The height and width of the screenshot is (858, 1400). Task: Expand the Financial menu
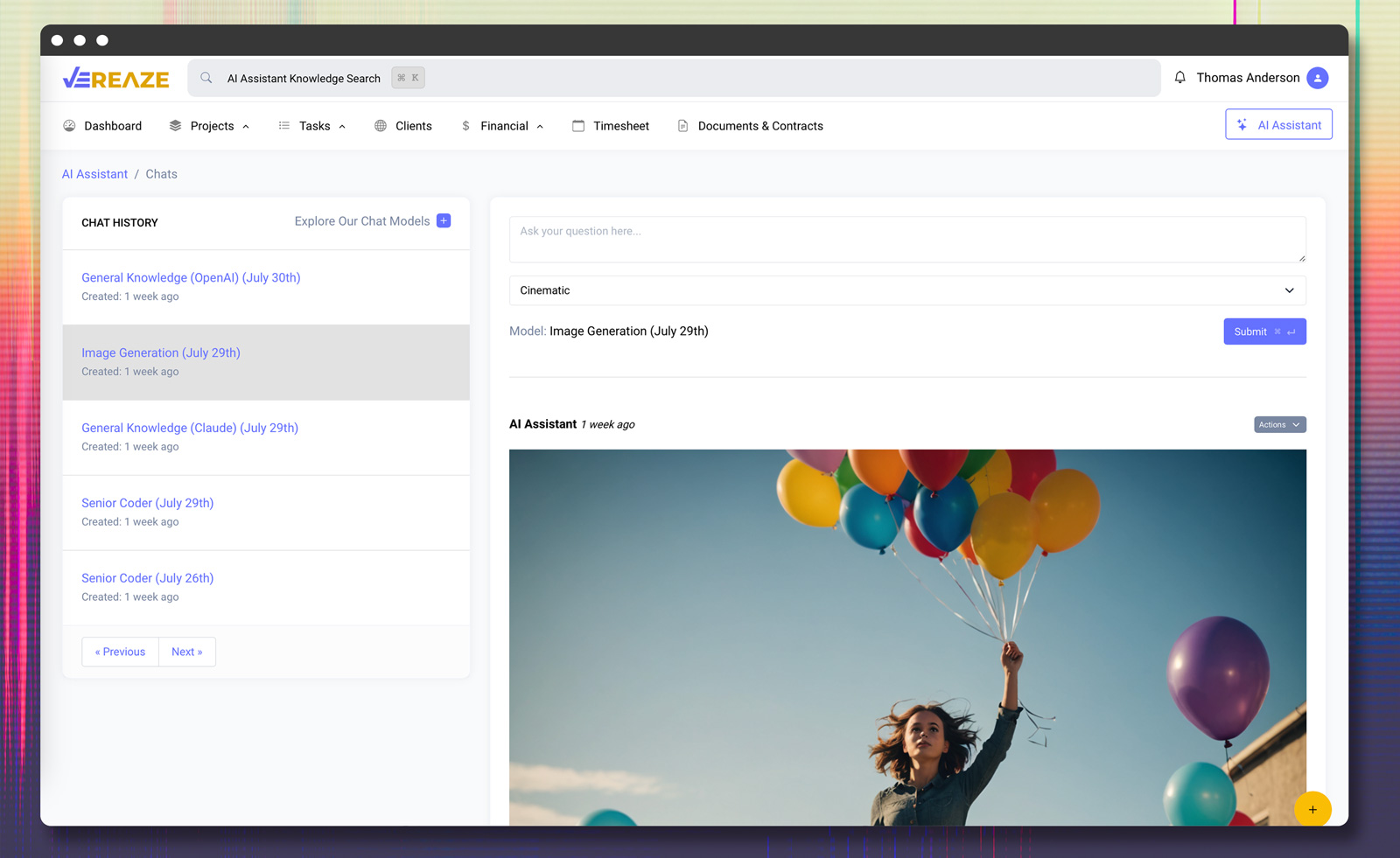pyautogui.click(x=503, y=126)
